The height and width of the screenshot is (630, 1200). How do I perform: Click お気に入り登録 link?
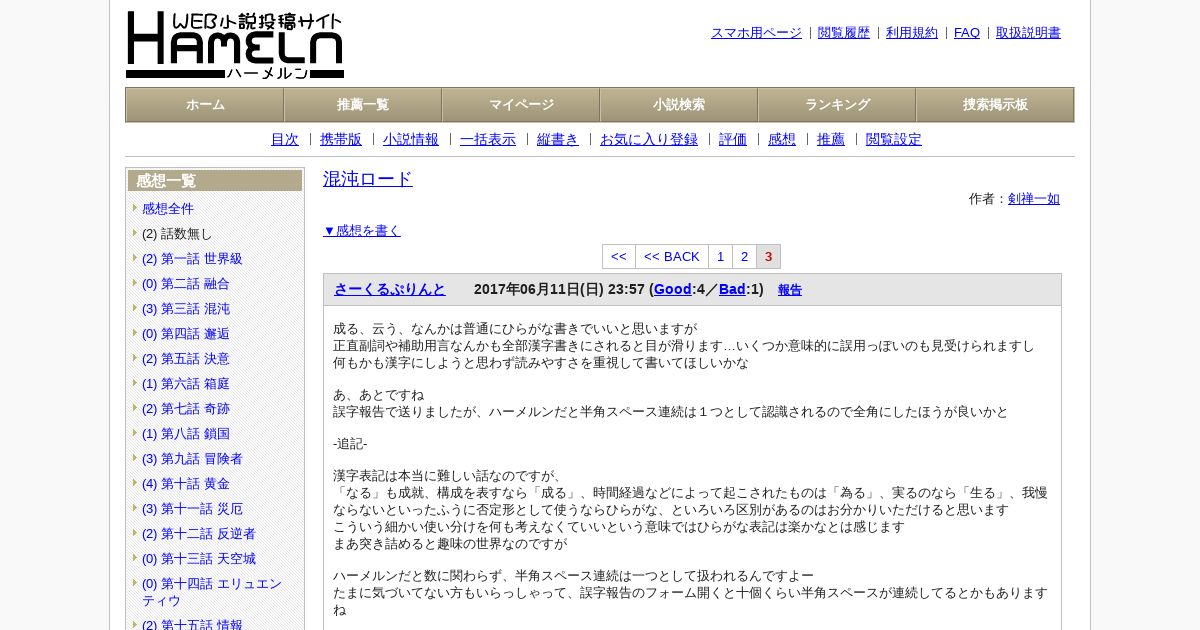(x=649, y=140)
